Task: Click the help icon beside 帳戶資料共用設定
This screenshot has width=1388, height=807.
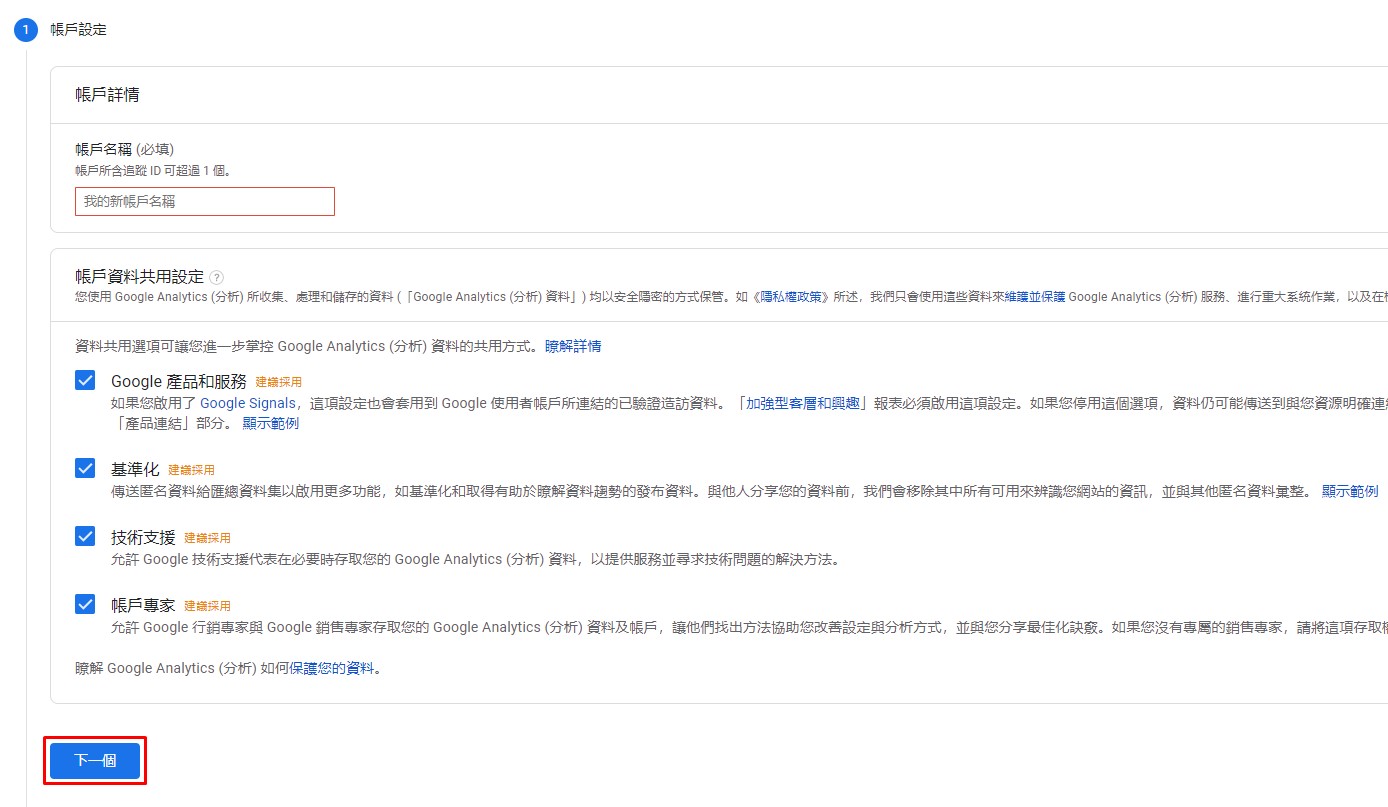Action: pos(217,277)
